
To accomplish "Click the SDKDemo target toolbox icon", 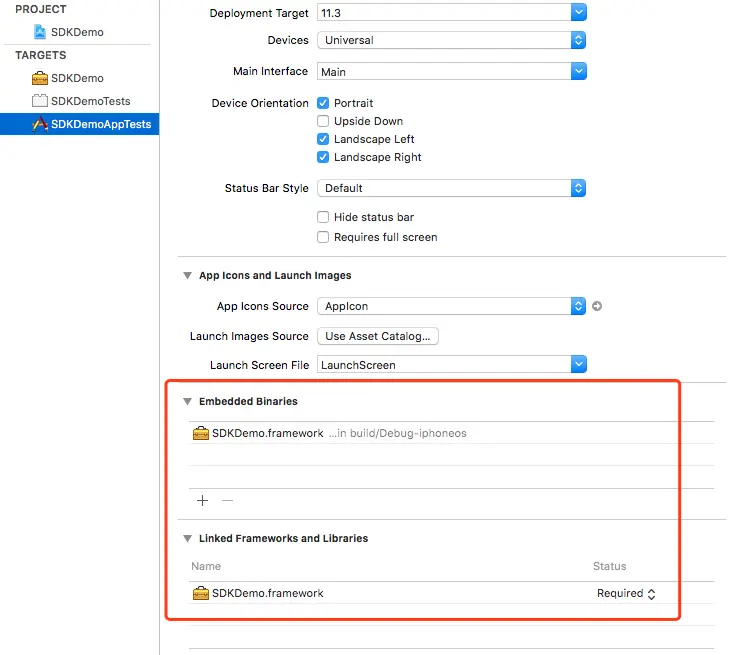I will 40,78.
